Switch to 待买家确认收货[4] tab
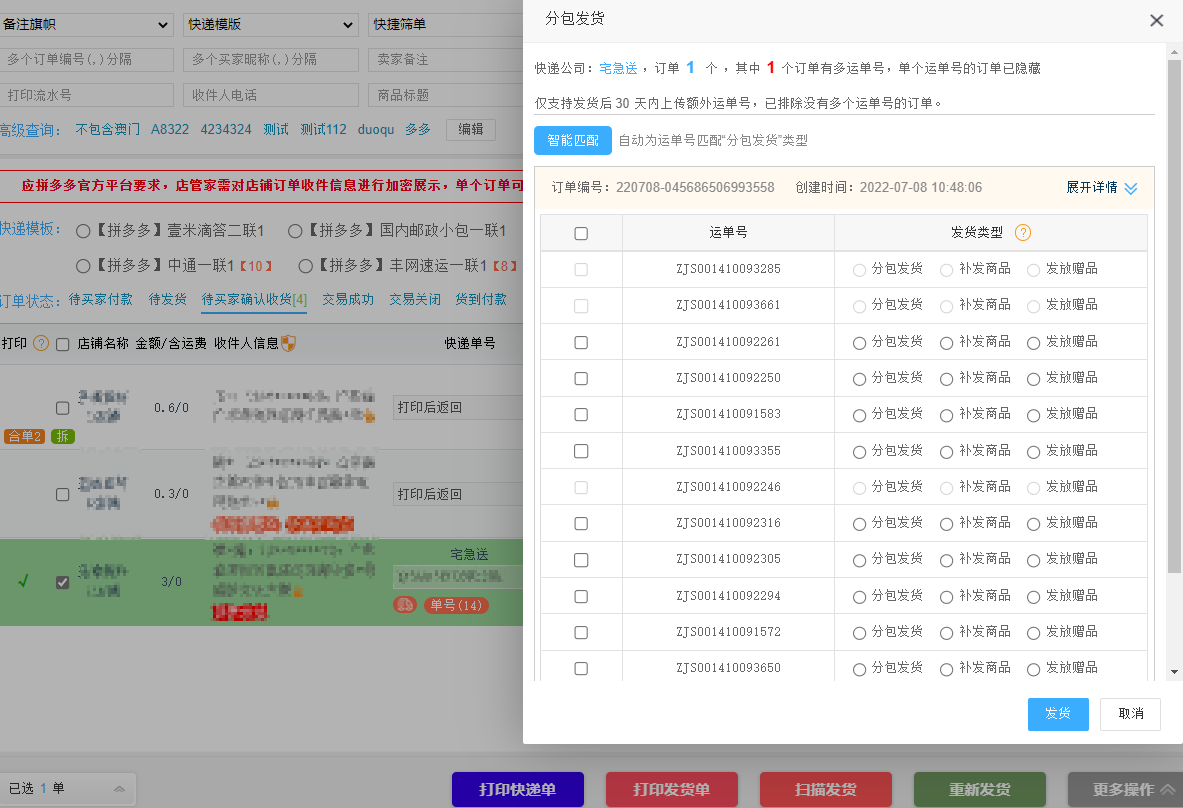1183x808 pixels. click(x=254, y=300)
